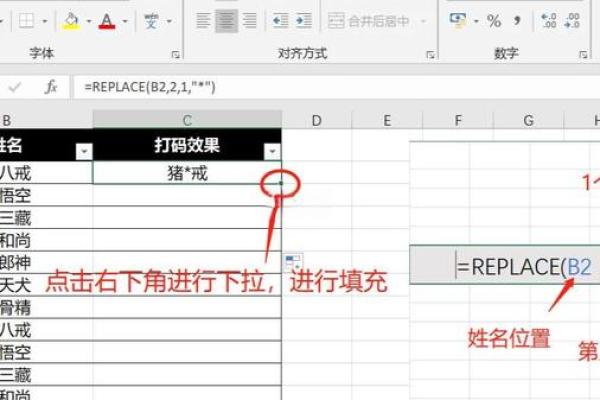
Task: Confirm formula with the check mark
Action: [x=15, y=88]
